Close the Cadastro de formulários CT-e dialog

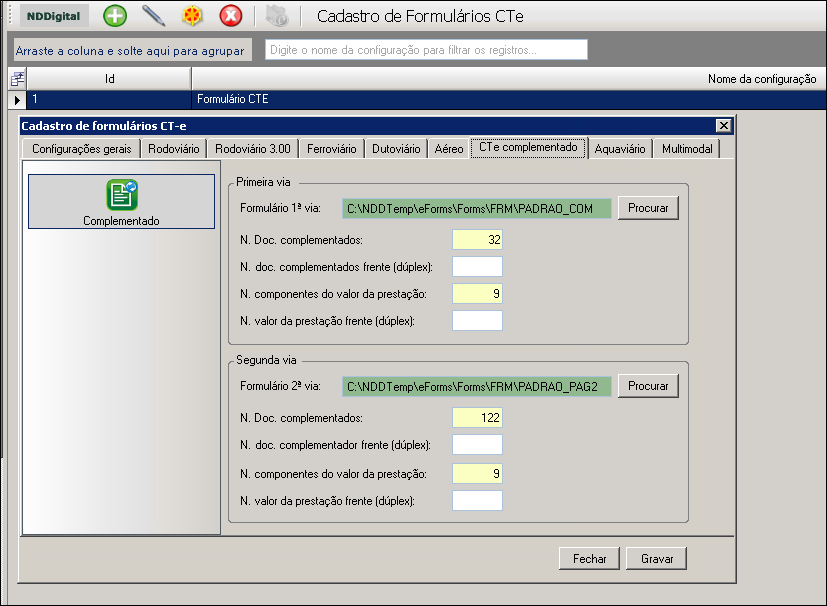723,126
